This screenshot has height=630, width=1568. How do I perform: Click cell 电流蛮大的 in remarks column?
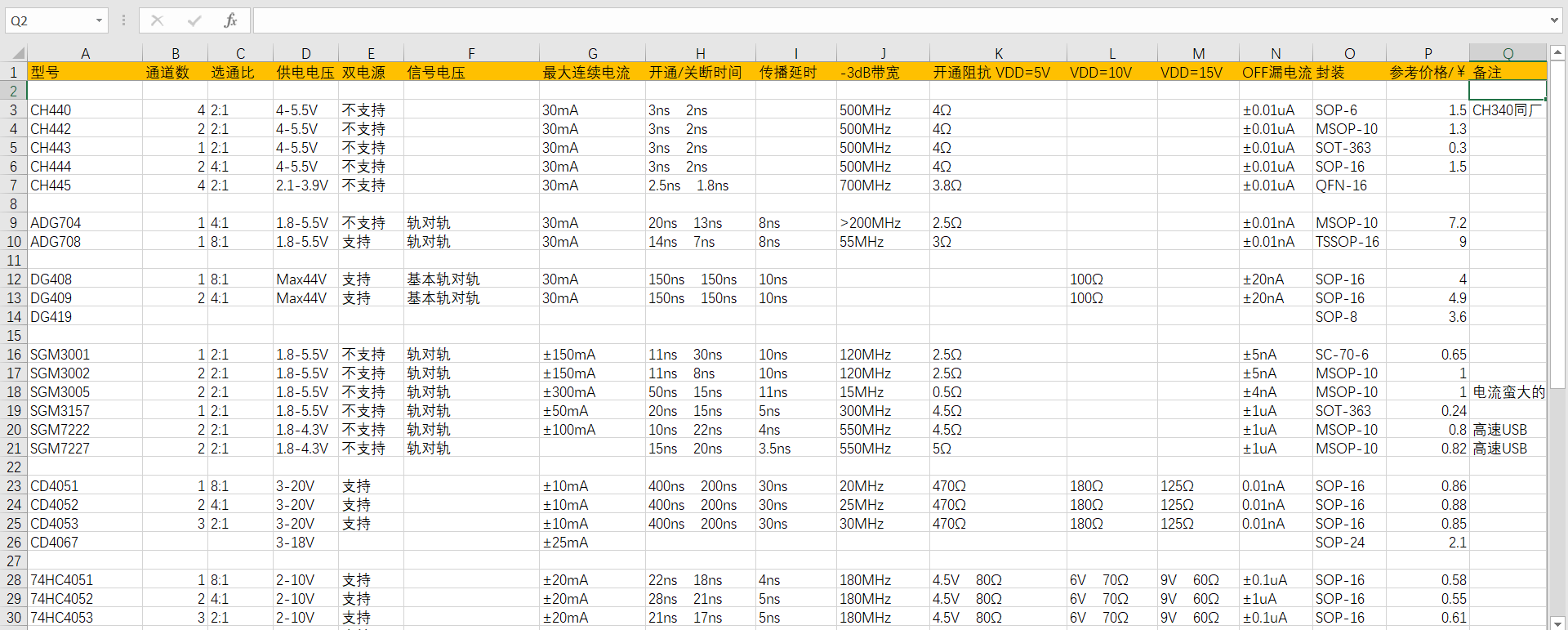pos(1508,391)
